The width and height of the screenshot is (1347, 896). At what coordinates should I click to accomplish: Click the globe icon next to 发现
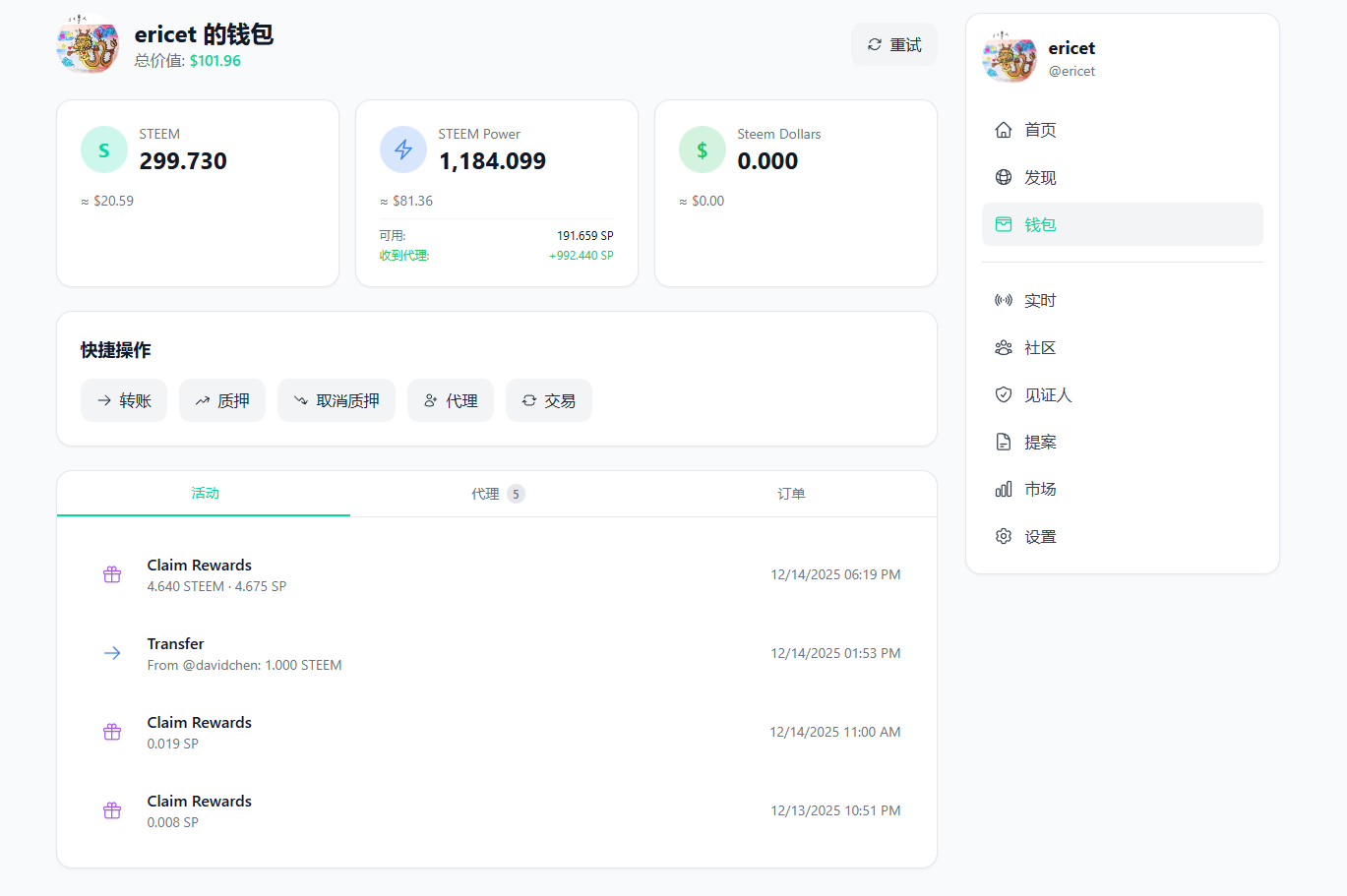click(x=1004, y=177)
